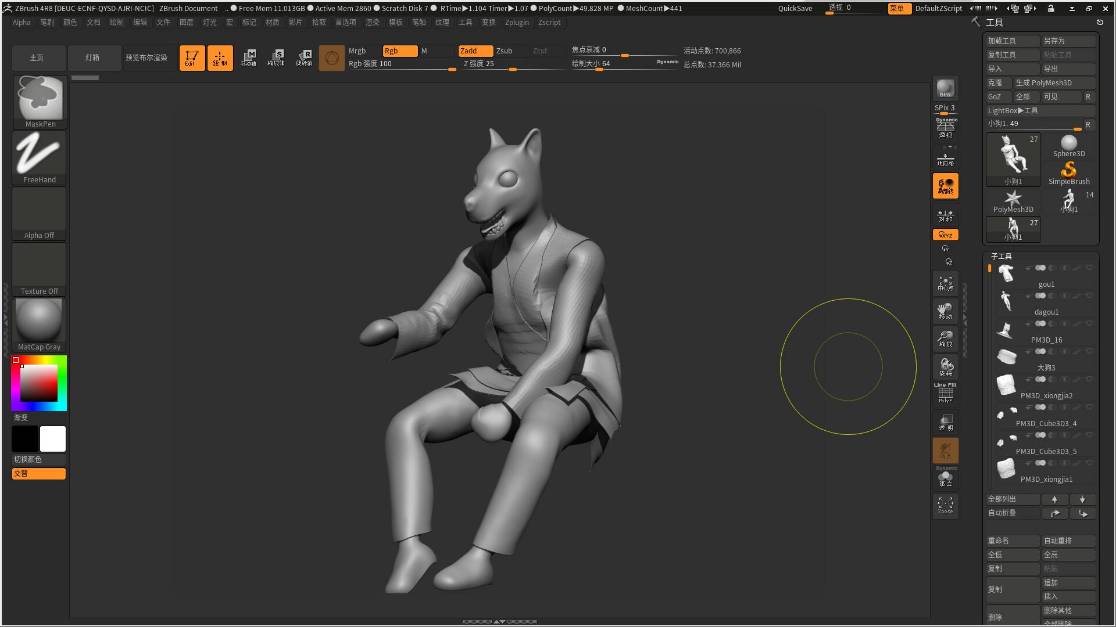
Task: Click the Frame view icon
Action: [945, 284]
